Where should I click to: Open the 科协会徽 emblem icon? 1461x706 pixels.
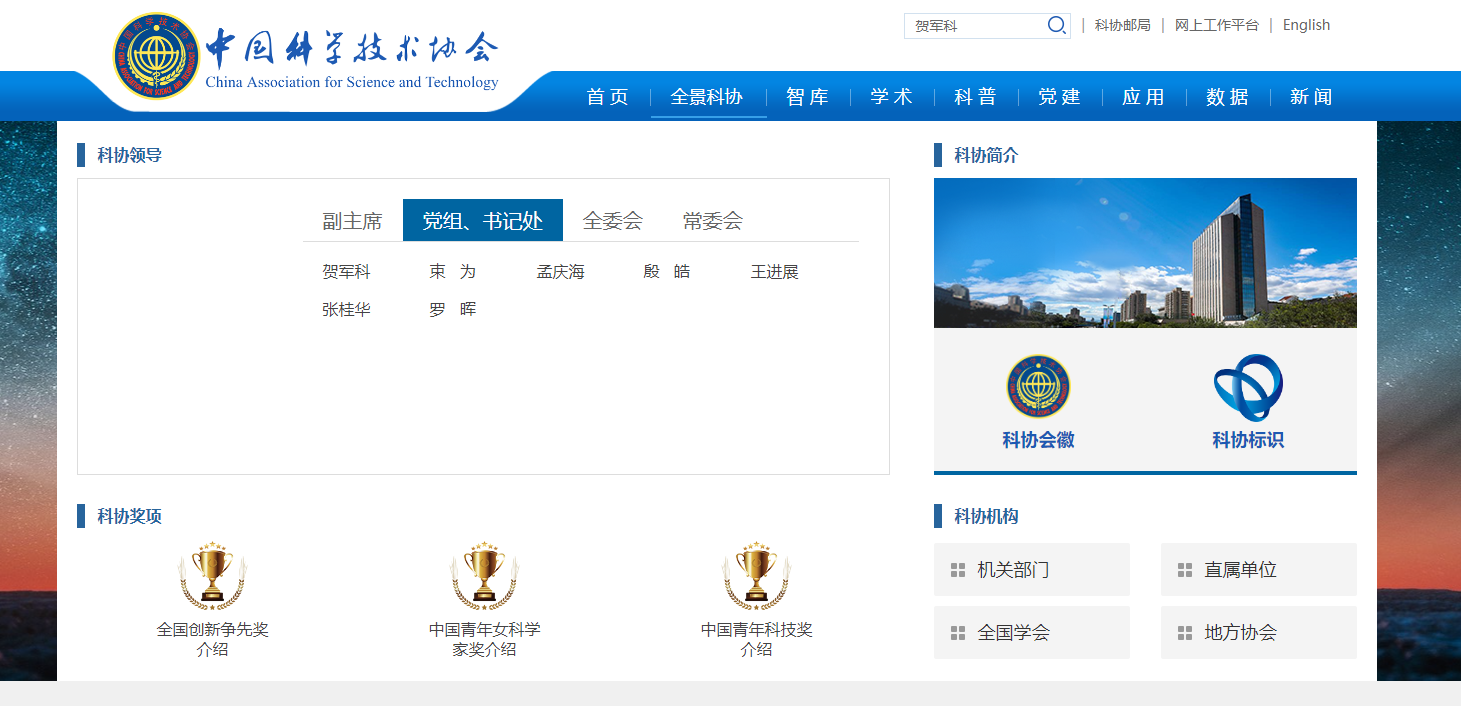[1038, 387]
